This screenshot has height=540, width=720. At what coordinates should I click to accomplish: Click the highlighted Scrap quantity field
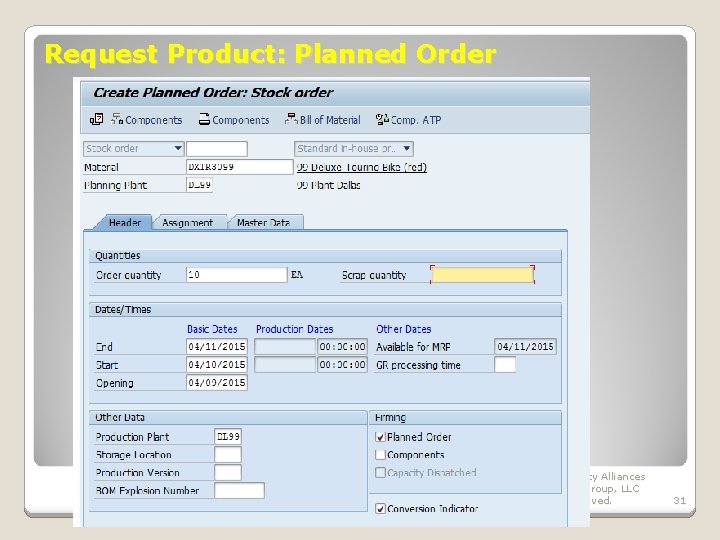point(482,275)
